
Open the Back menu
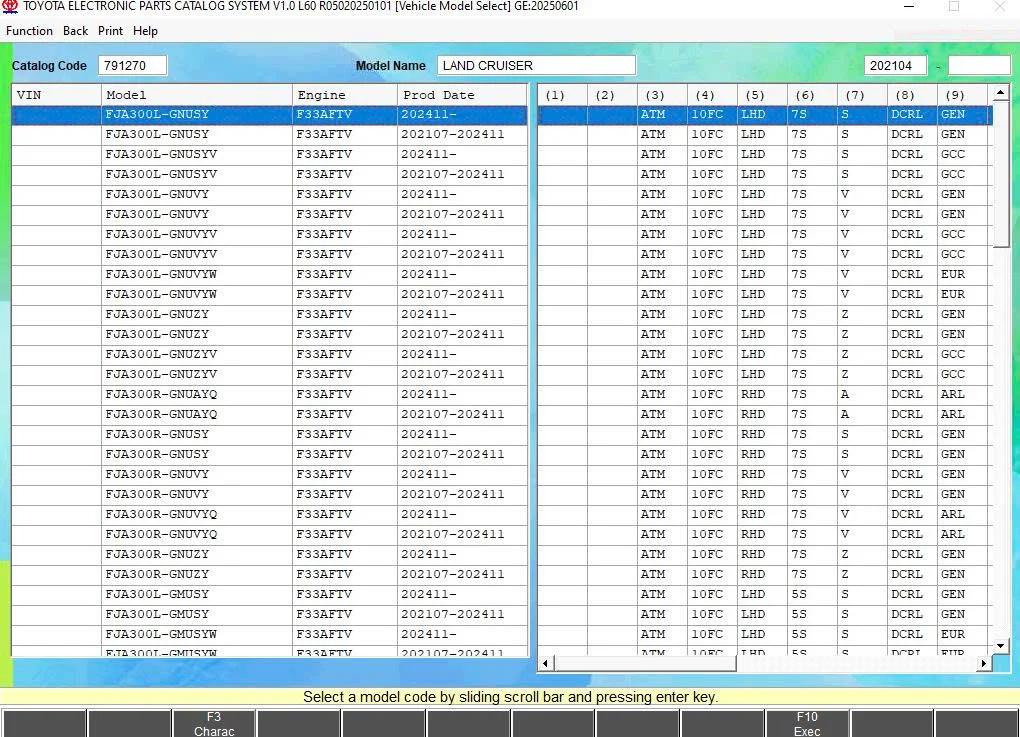point(75,31)
